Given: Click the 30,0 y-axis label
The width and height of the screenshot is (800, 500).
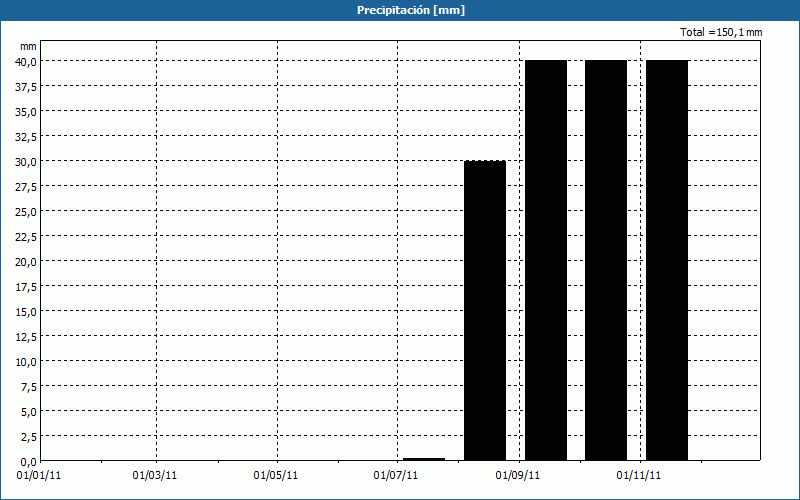Looking at the screenshot, I should point(26,162).
